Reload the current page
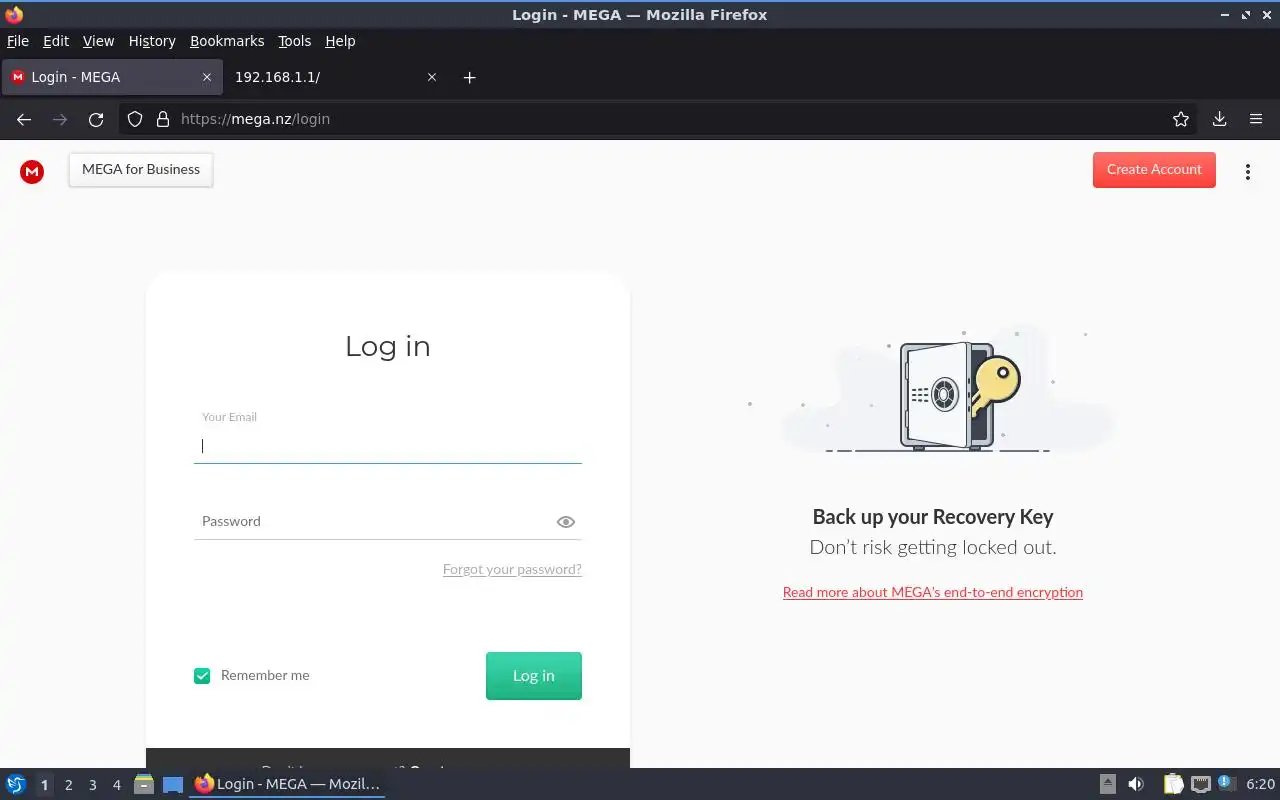1280x800 pixels. (x=96, y=119)
